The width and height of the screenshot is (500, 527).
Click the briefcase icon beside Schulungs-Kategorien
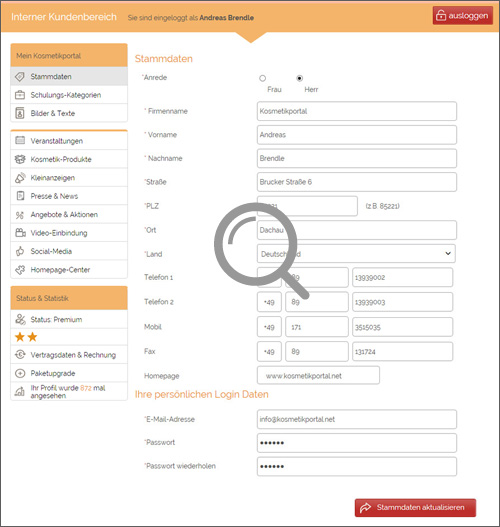point(20,95)
